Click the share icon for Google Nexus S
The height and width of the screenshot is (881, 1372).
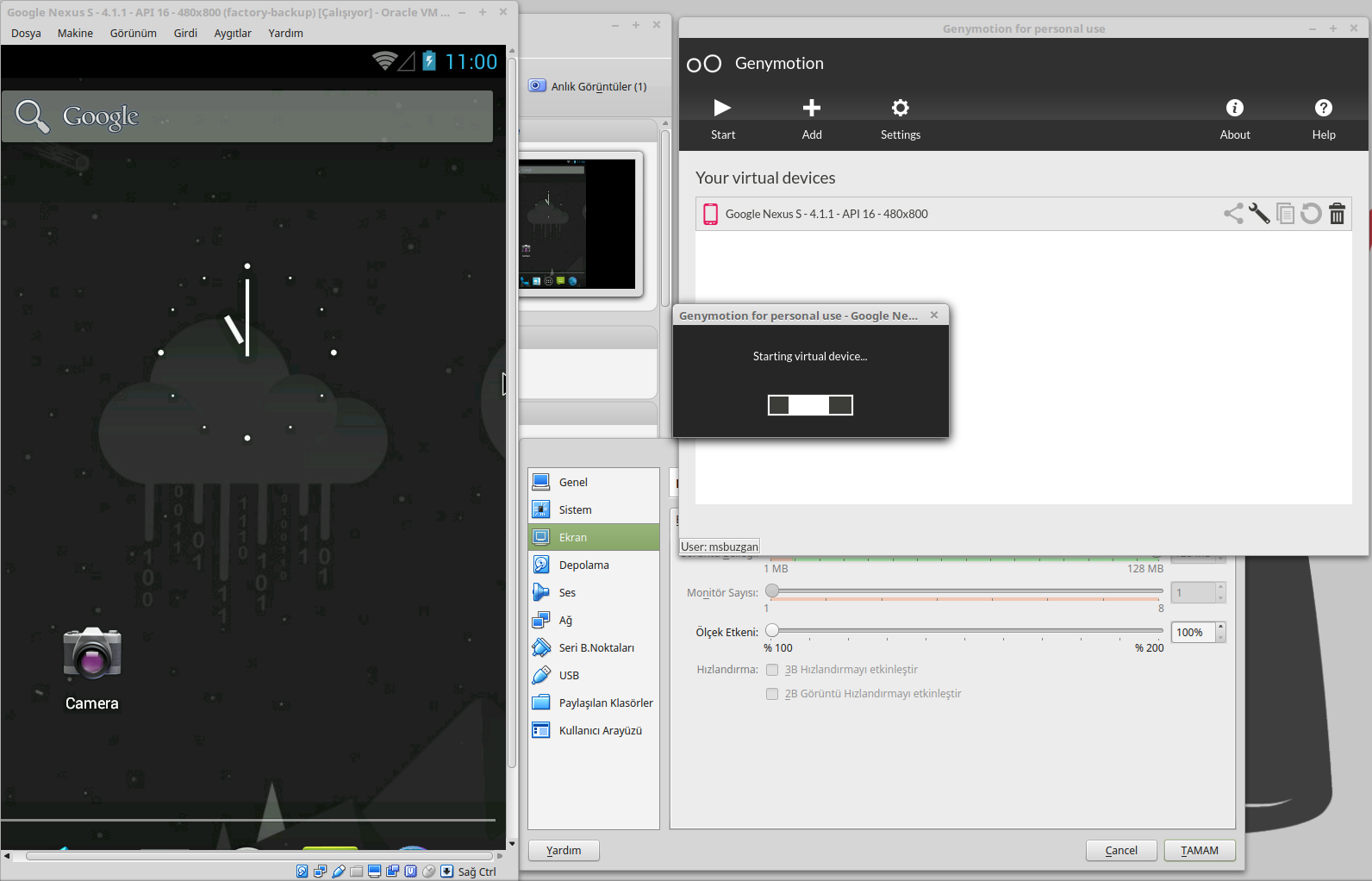click(x=1233, y=214)
